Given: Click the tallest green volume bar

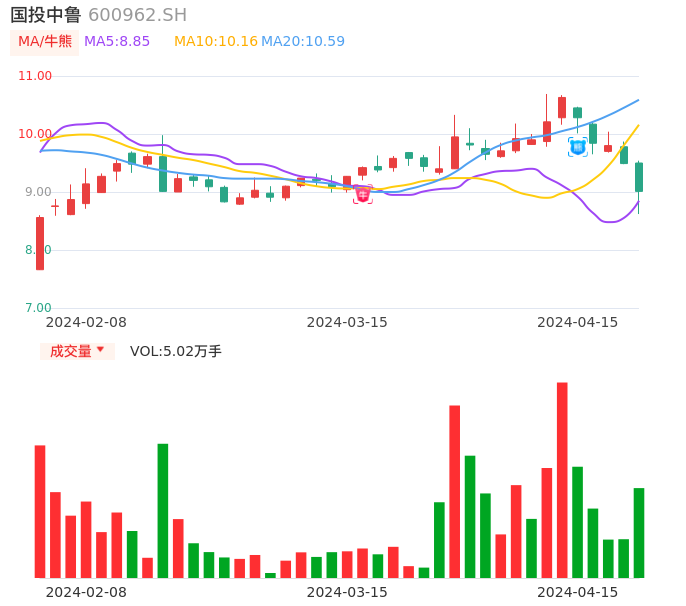Looking at the screenshot, I should (x=163, y=510).
